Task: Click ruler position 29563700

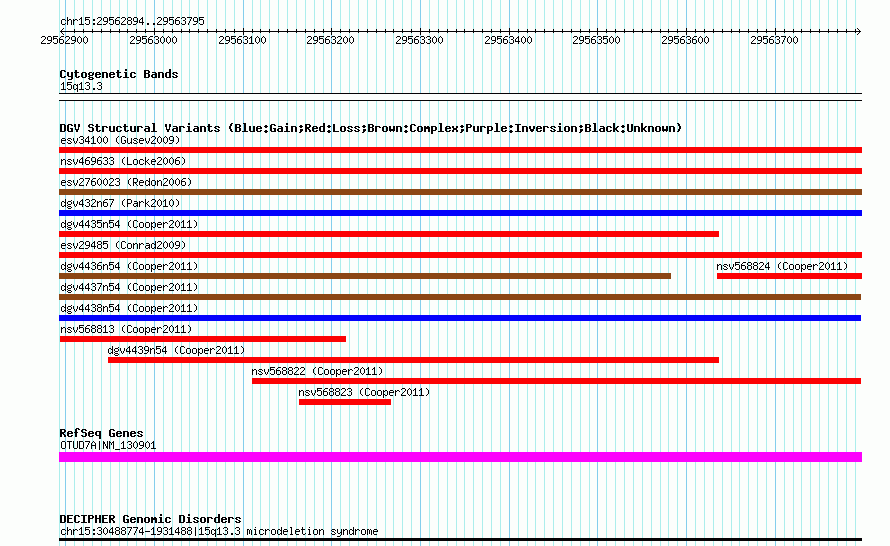Action: pos(774,40)
